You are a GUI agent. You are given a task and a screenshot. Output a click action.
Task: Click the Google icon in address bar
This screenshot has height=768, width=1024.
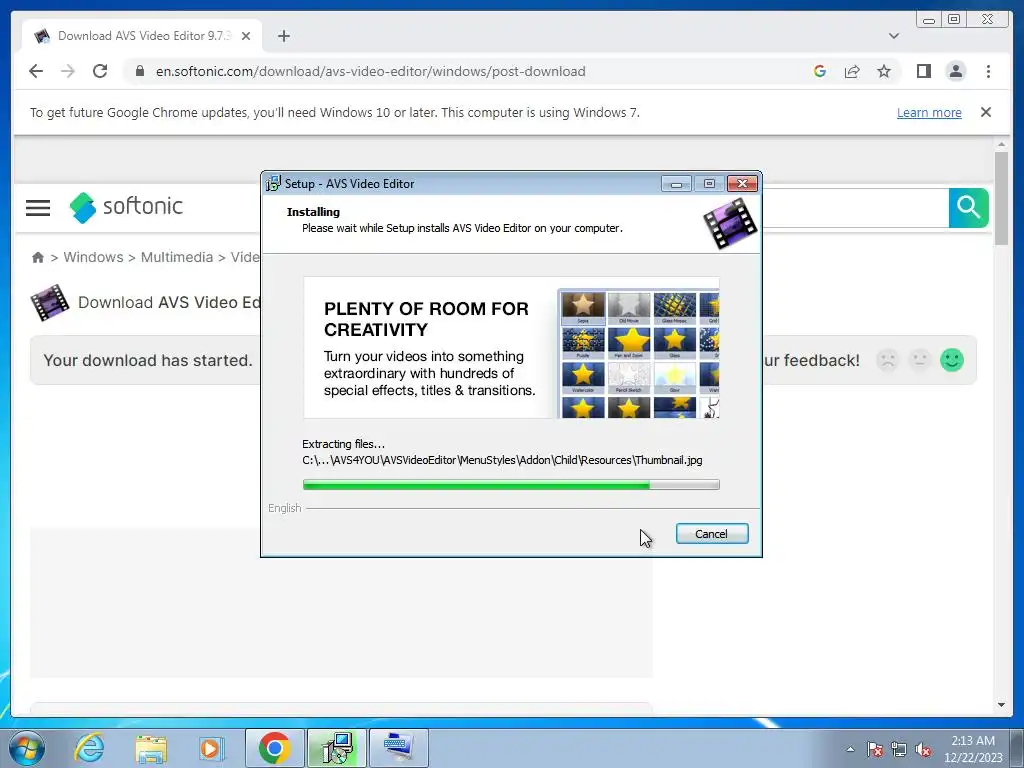click(x=820, y=71)
